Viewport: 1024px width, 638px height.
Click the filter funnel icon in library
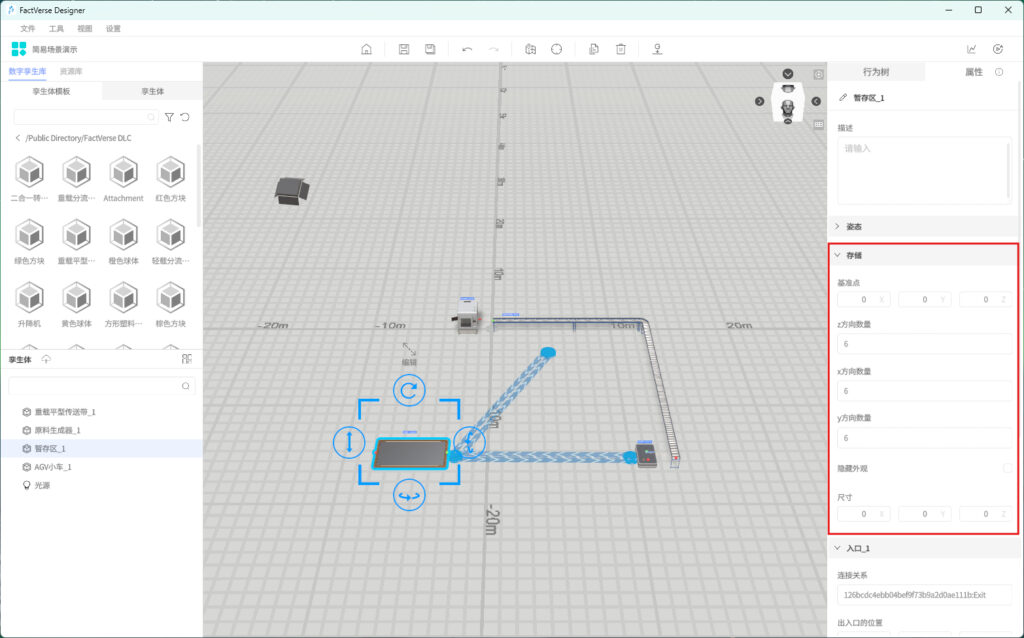coord(169,117)
